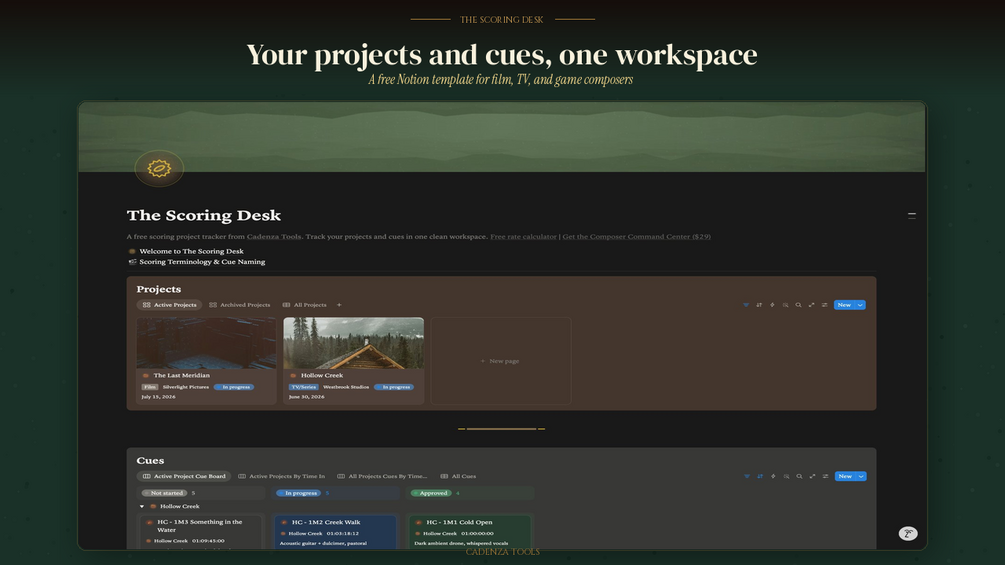Open the Projects sort icon
Viewport: 1005px width, 565px height.
pos(759,305)
